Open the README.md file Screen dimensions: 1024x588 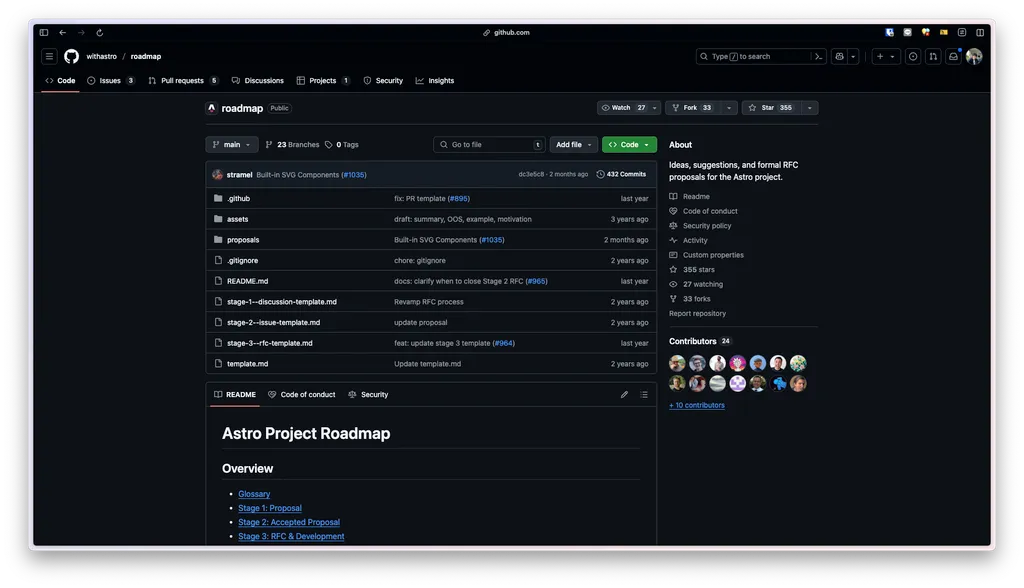248,281
